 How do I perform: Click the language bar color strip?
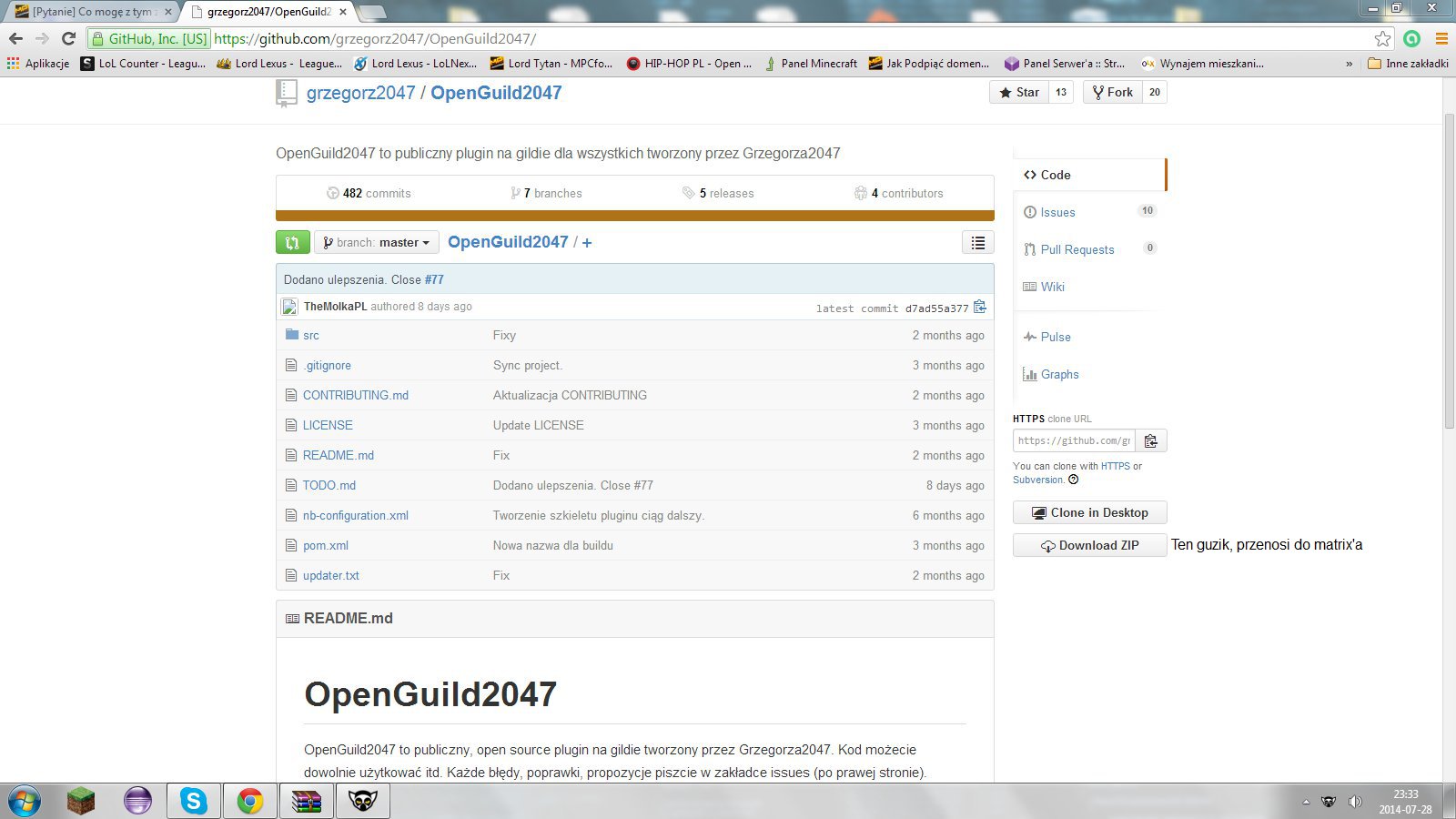point(635,216)
